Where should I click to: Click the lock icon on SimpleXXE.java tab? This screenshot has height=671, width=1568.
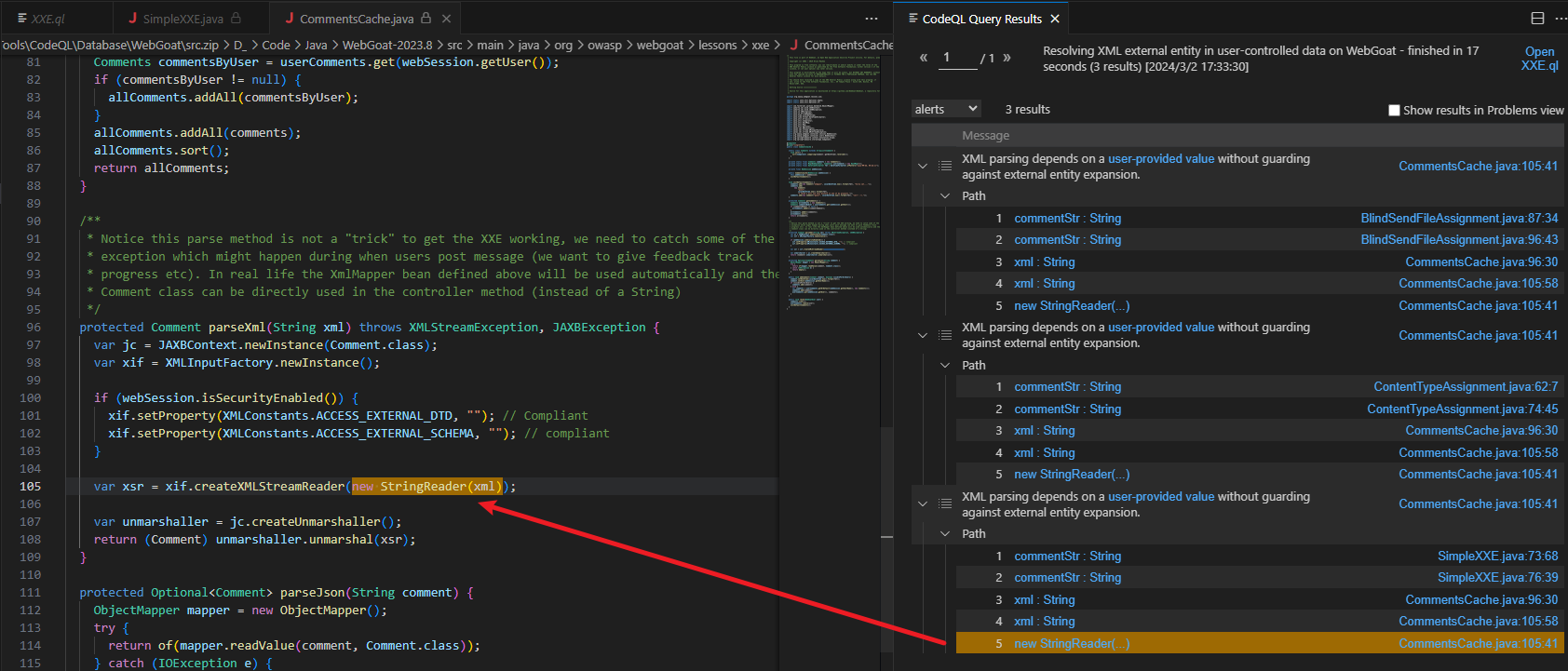point(237,19)
